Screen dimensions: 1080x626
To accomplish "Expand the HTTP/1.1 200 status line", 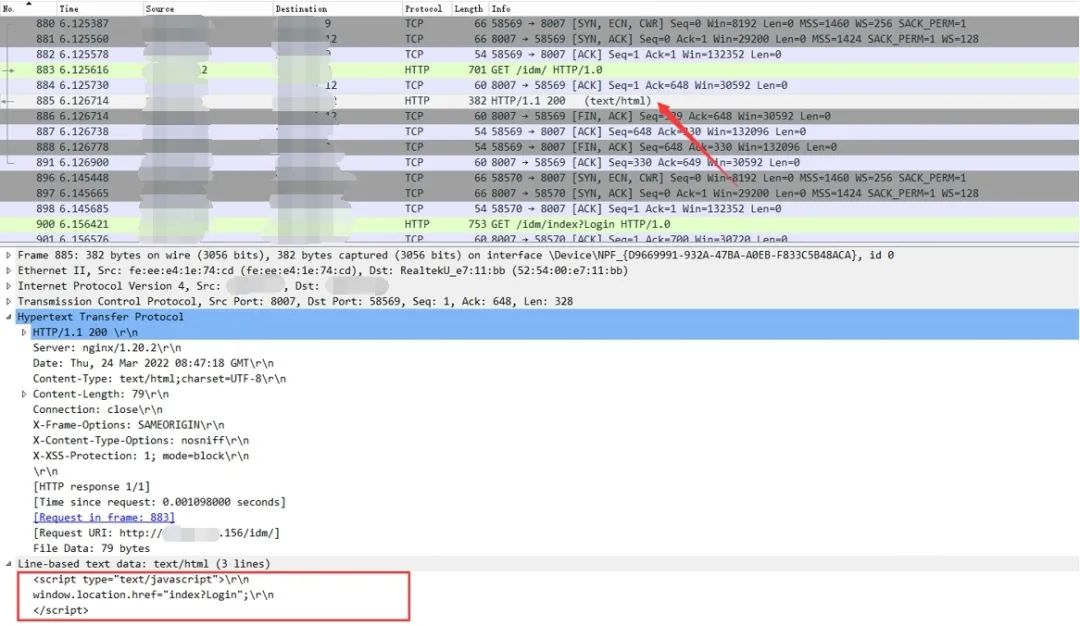I will pos(23,333).
